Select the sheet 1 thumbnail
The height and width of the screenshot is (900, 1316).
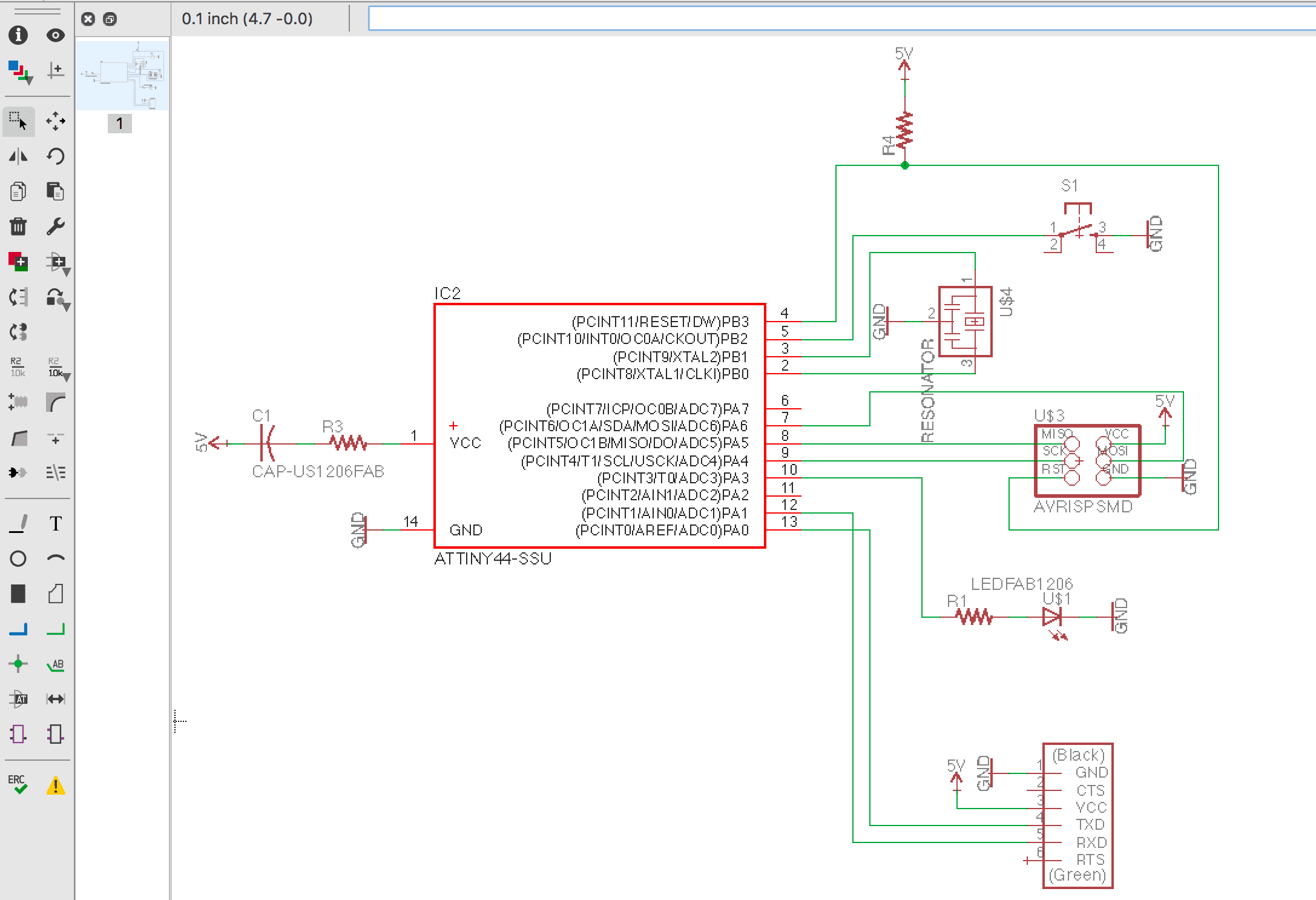click(x=123, y=76)
